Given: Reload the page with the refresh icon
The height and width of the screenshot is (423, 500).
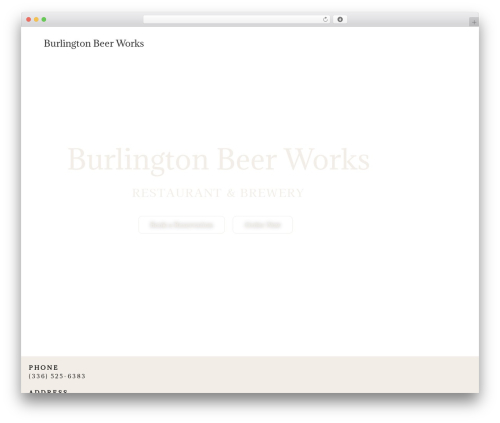Looking at the screenshot, I should [x=325, y=20].
